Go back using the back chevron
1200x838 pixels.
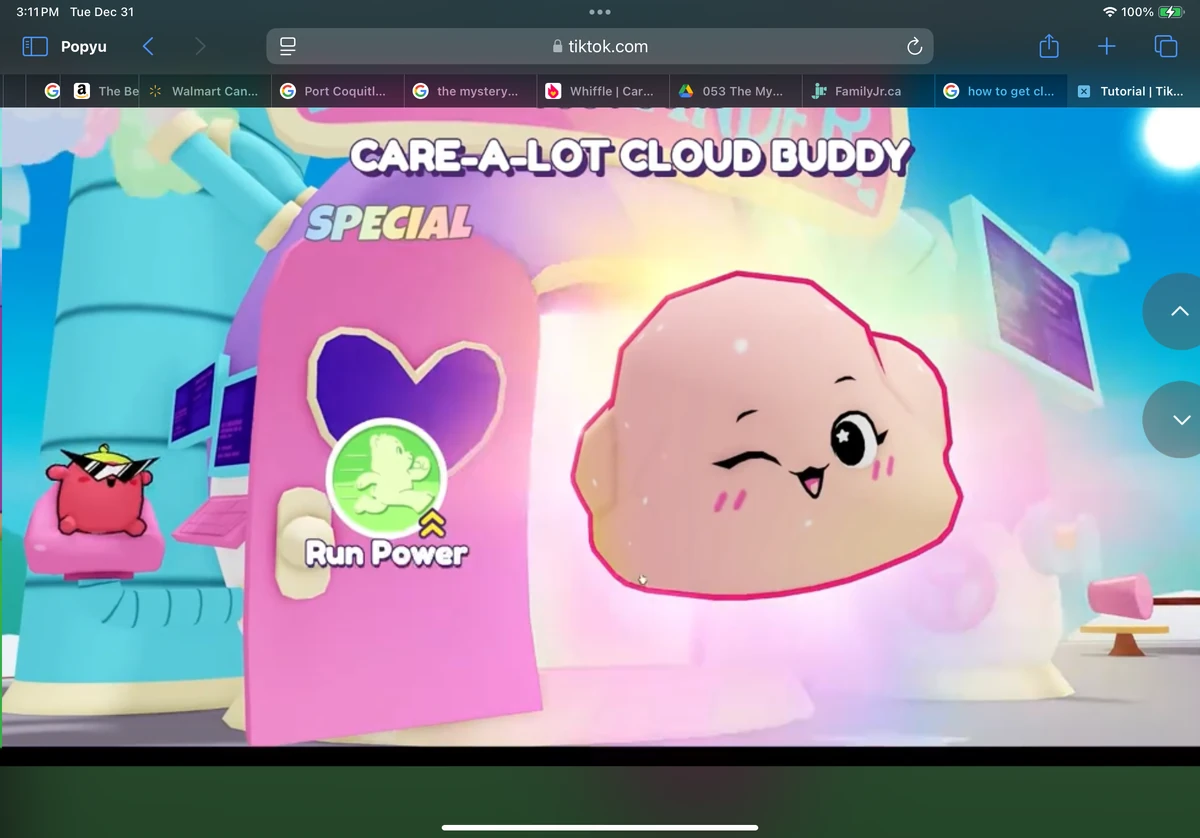pos(148,46)
